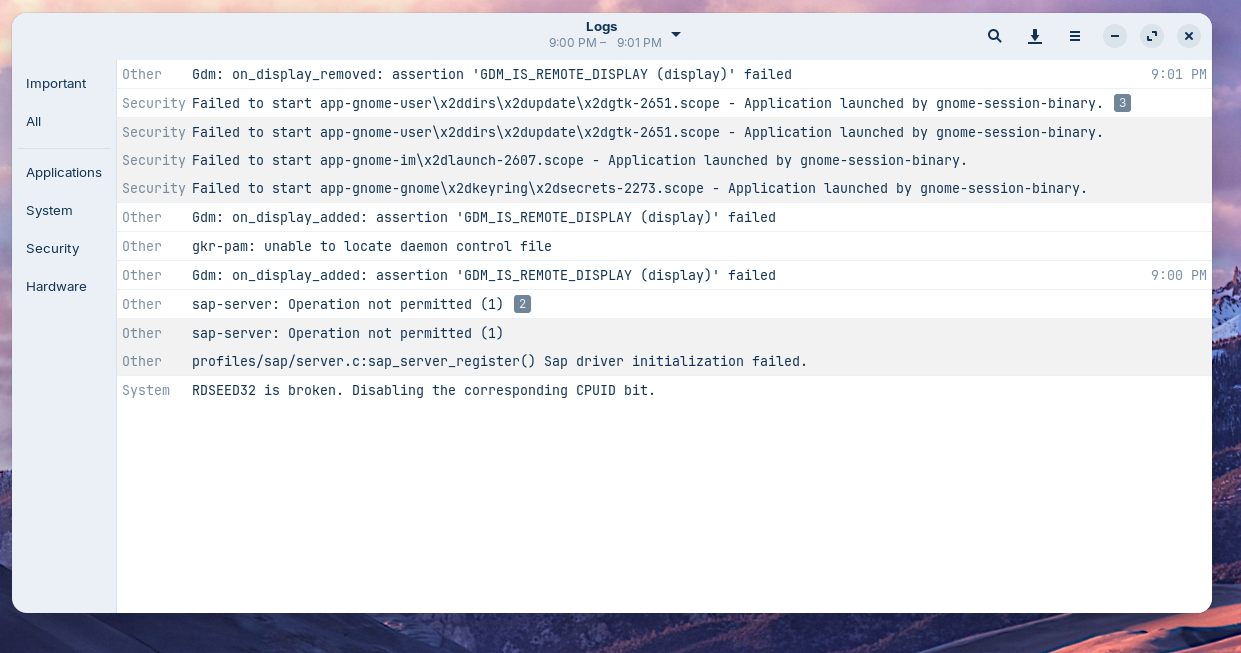The image size is (1241, 653).
Task: Open the gkr-pam daemon control file entry
Action: click(664, 246)
